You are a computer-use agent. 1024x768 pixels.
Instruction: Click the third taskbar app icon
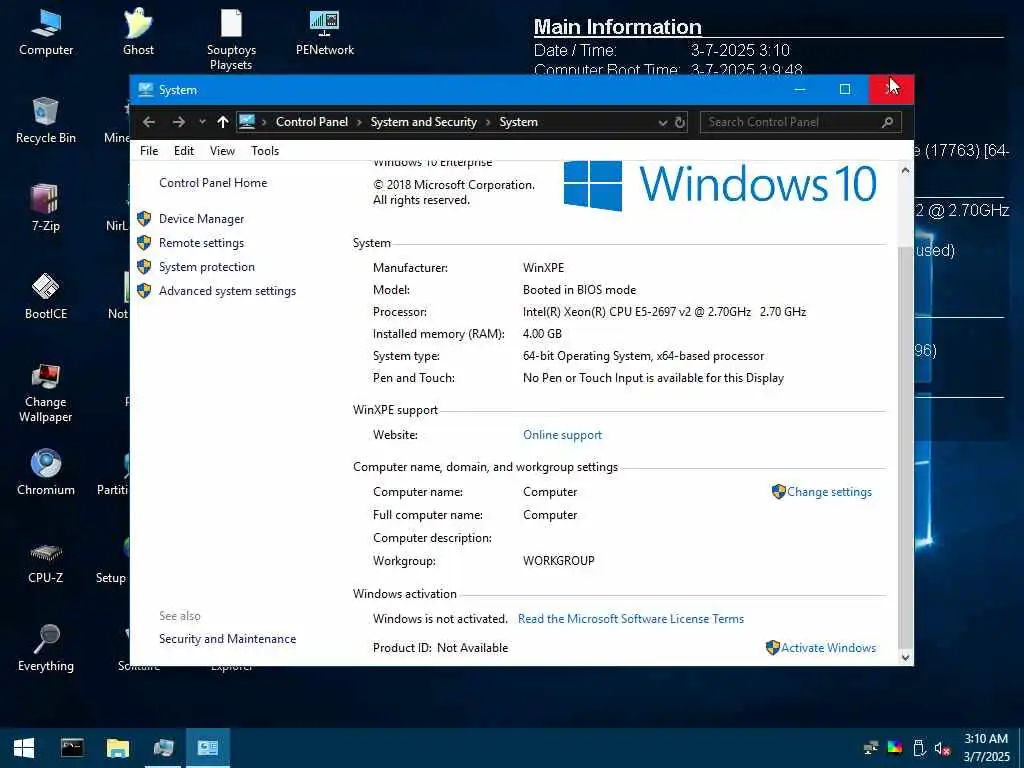pyautogui.click(x=163, y=748)
